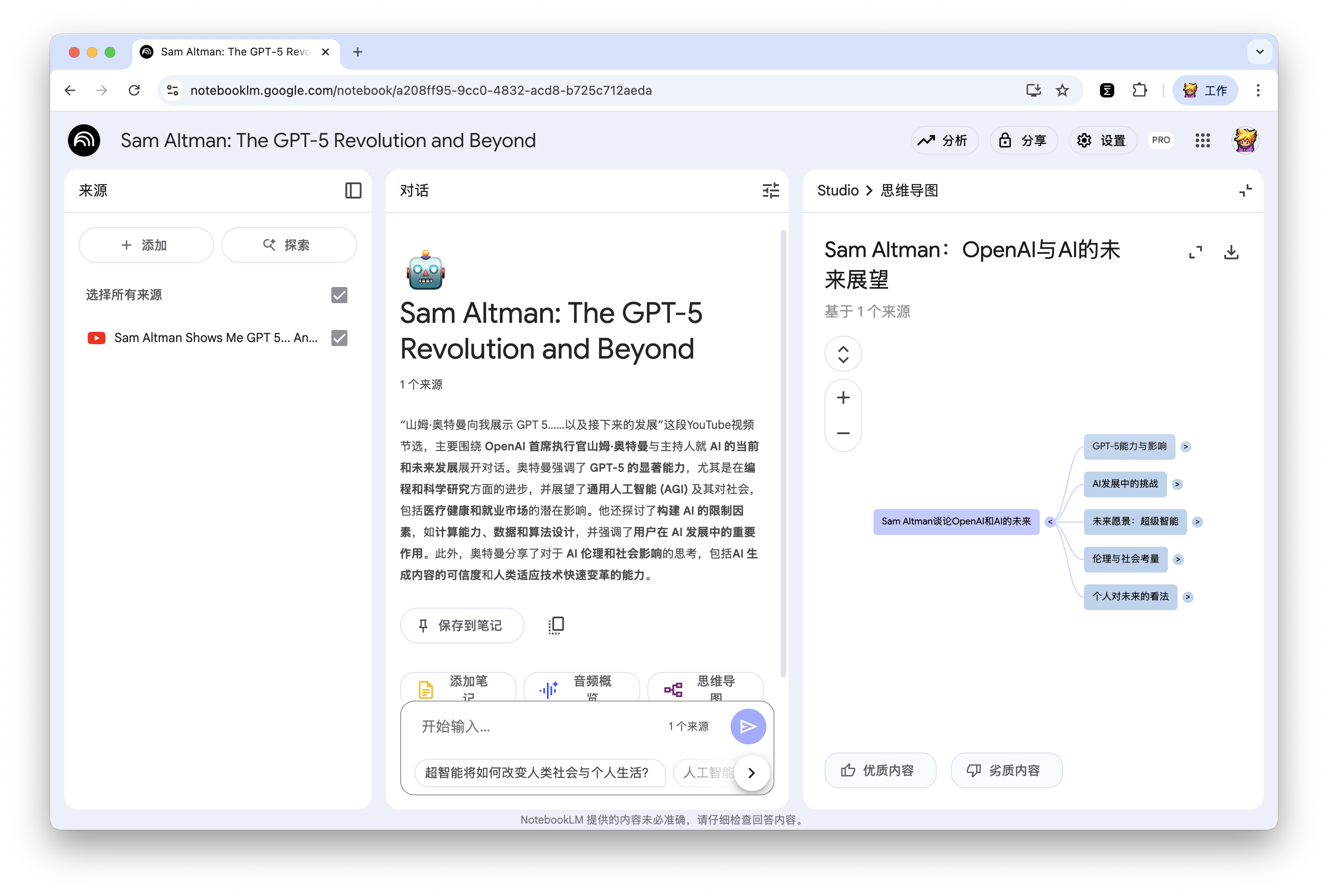
Task: Expand mind map to full screen
Action: coord(1195,252)
